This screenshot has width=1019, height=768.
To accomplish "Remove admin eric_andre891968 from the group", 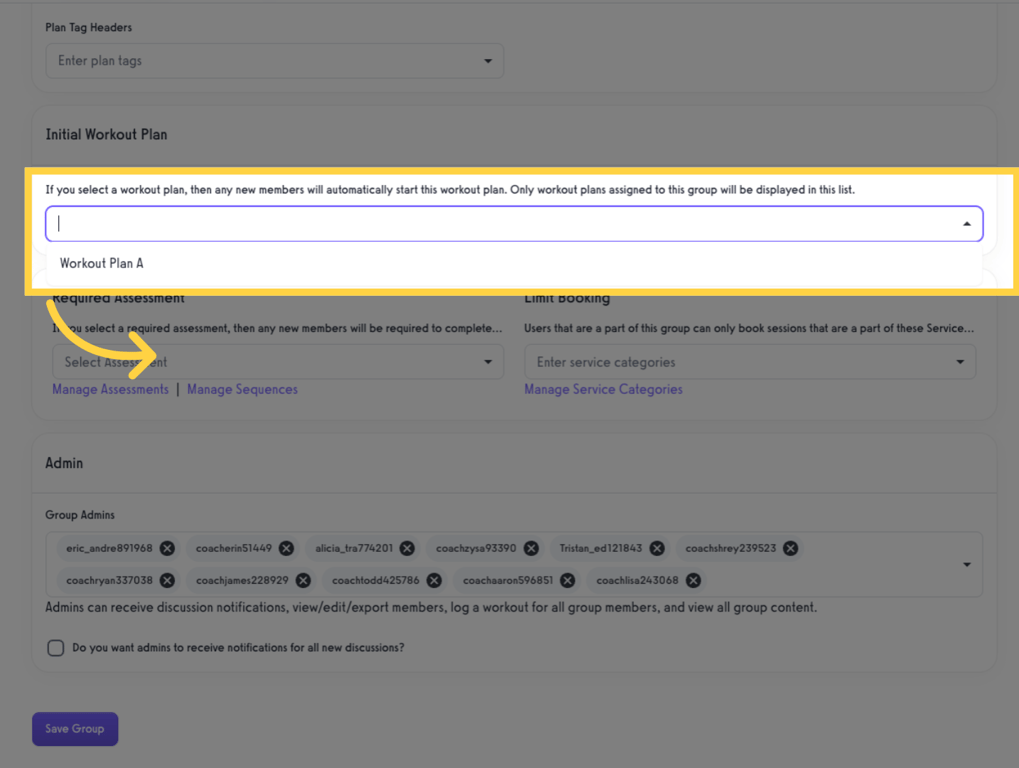I will click(167, 548).
